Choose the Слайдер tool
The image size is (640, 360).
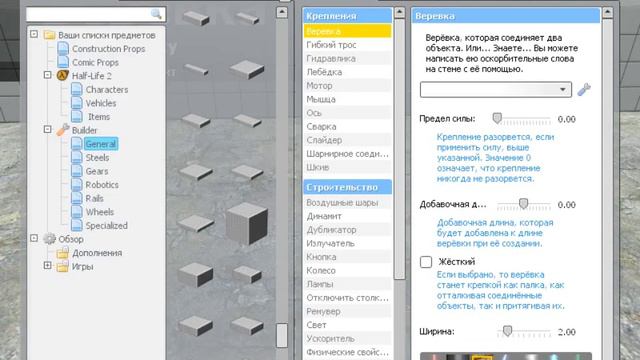[347, 140]
